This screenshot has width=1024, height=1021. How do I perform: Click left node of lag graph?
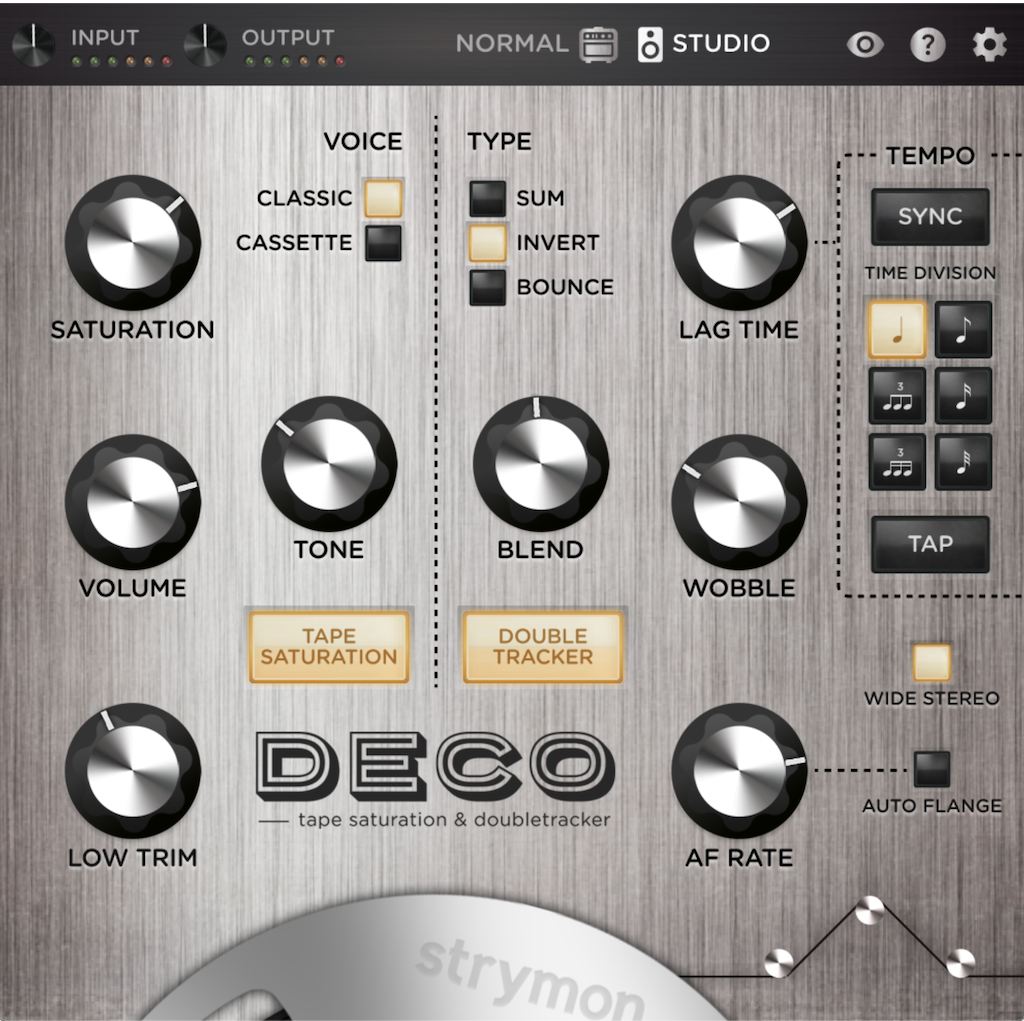tap(778, 963)
